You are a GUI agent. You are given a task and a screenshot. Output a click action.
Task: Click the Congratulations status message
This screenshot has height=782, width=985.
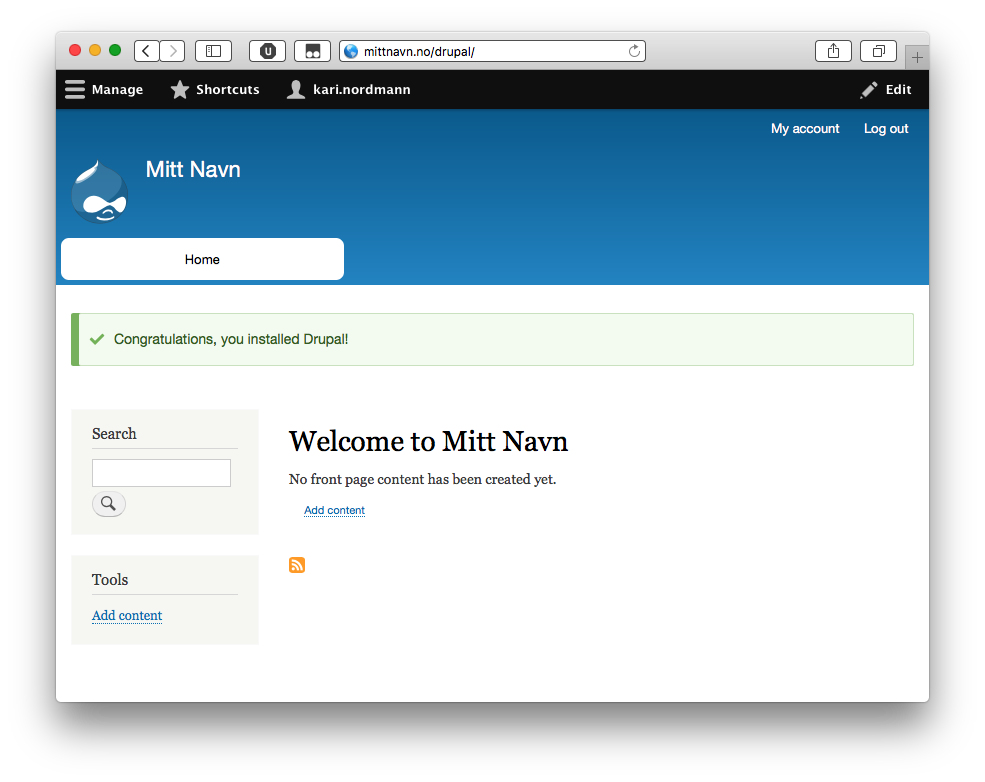[492, 339]
